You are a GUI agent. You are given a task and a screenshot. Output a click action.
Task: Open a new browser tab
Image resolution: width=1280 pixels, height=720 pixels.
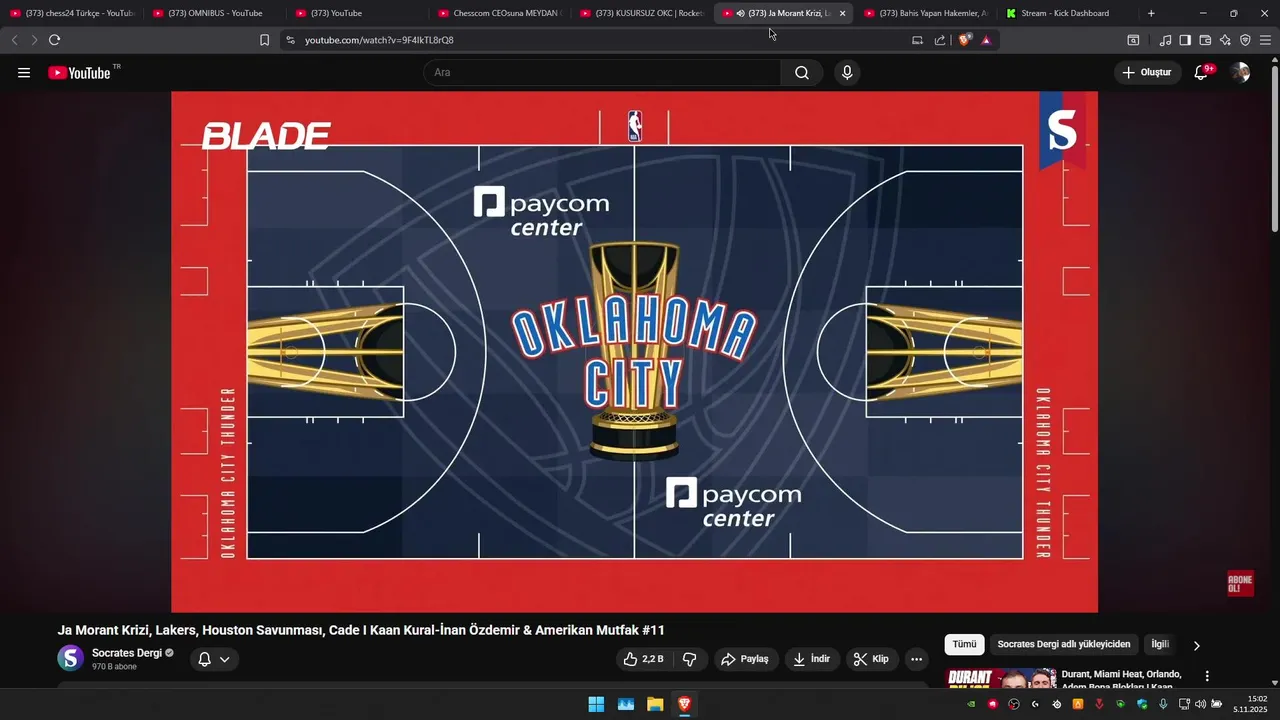point(1151,13)
